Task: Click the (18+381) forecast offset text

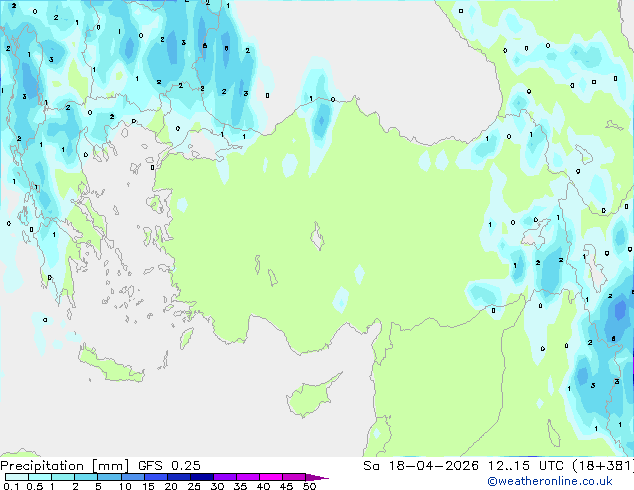Action: point(602,466)
